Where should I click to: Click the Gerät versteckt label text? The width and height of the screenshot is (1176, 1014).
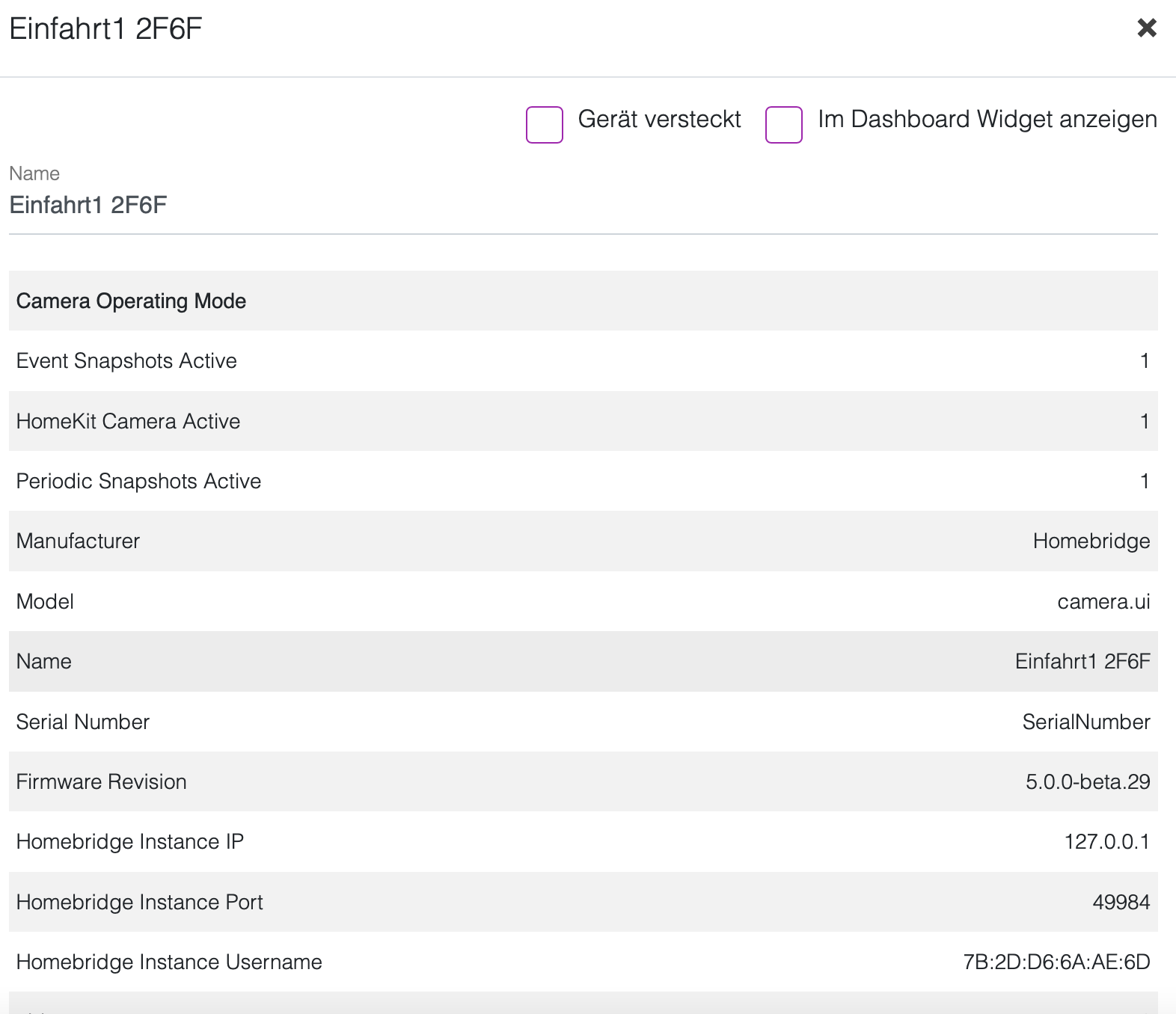(x=659, y=120)
